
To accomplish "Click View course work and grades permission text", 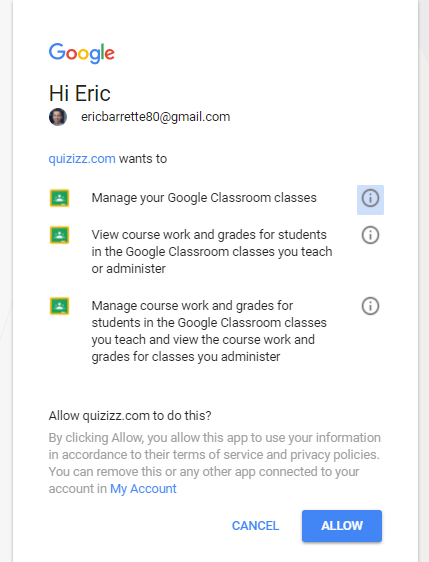I will (x=212, y=252).
